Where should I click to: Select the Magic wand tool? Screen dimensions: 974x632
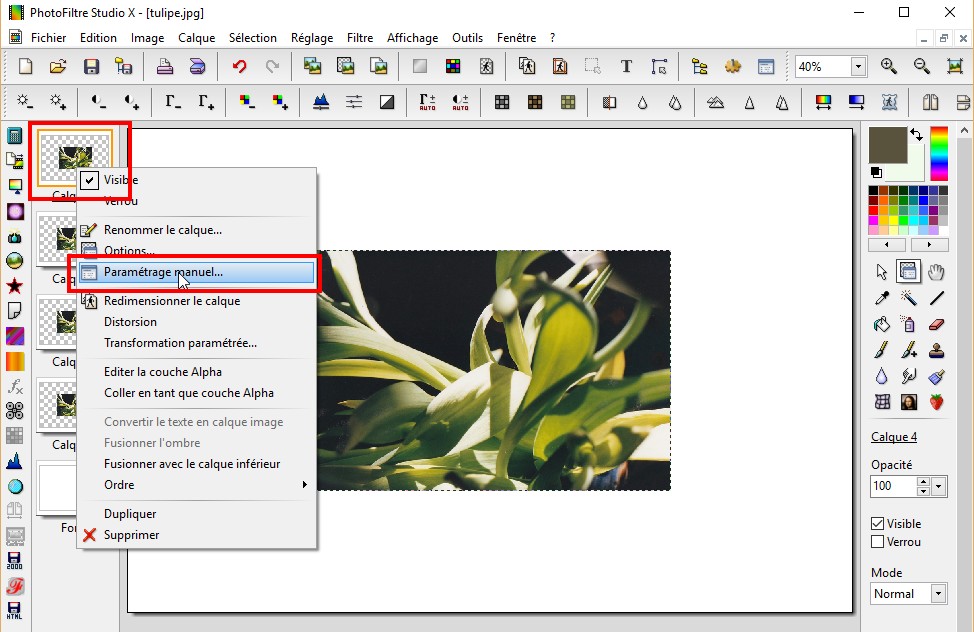(909, 298)
